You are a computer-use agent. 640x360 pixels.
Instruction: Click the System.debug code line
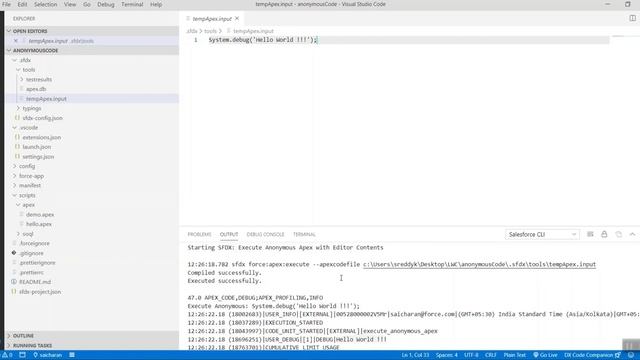click(263, 40)
